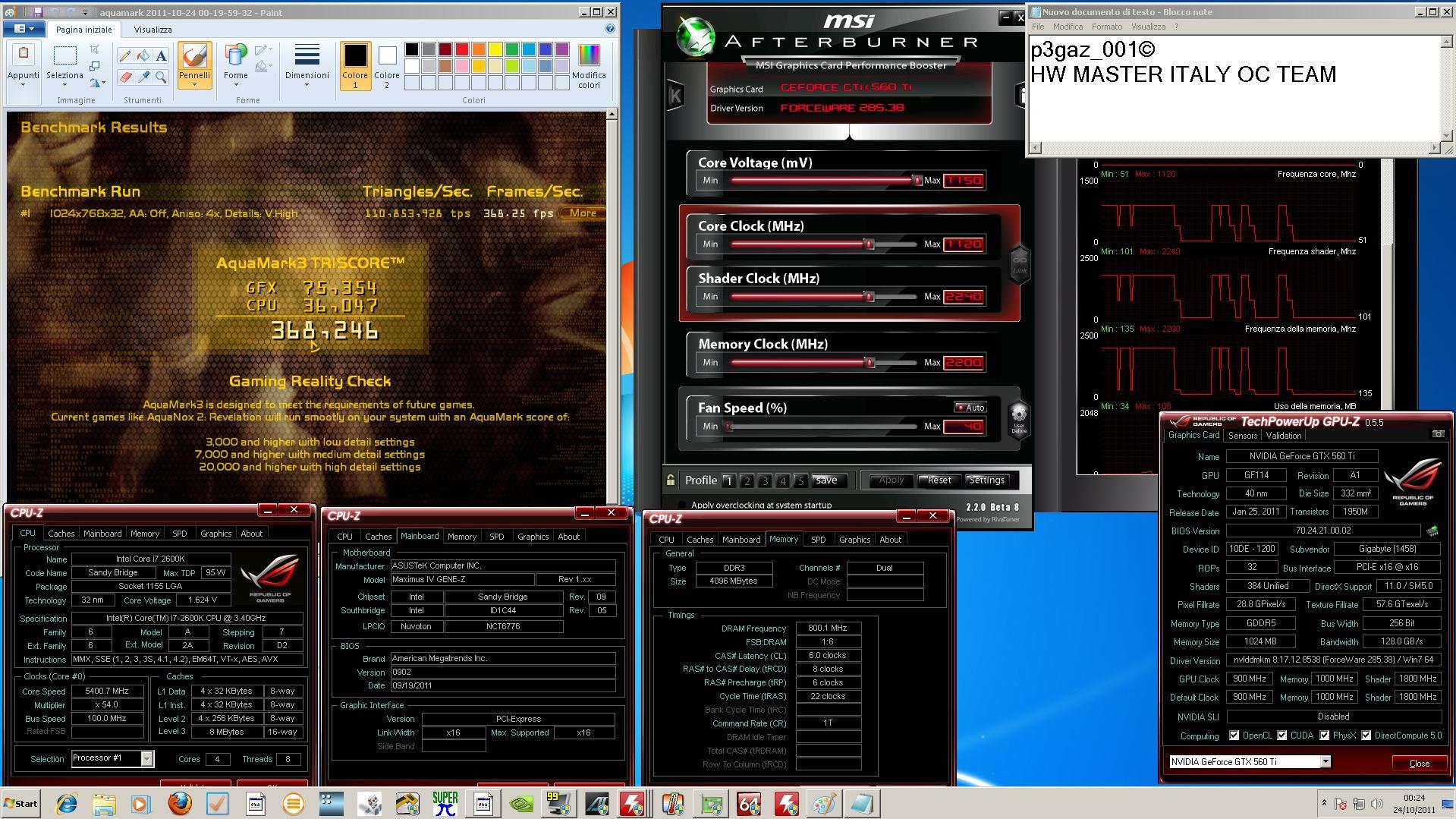Open Internet Explorer from taskbar
Screen dimensions: 1456x819
pyautogui.click(x=67, y=804)
